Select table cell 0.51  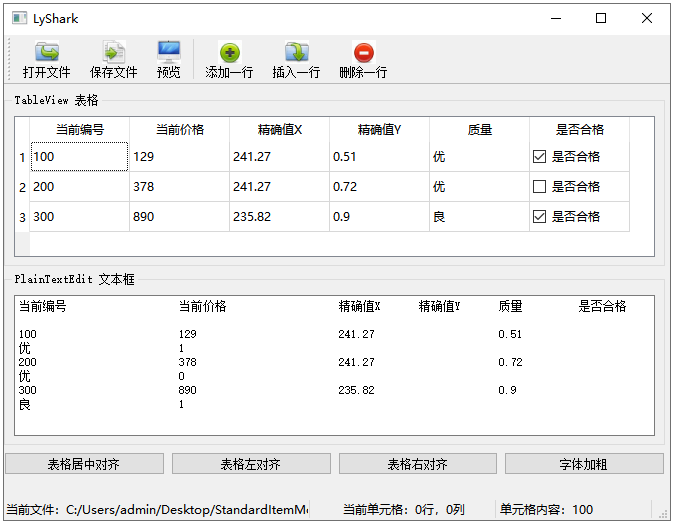pos(379,157)
